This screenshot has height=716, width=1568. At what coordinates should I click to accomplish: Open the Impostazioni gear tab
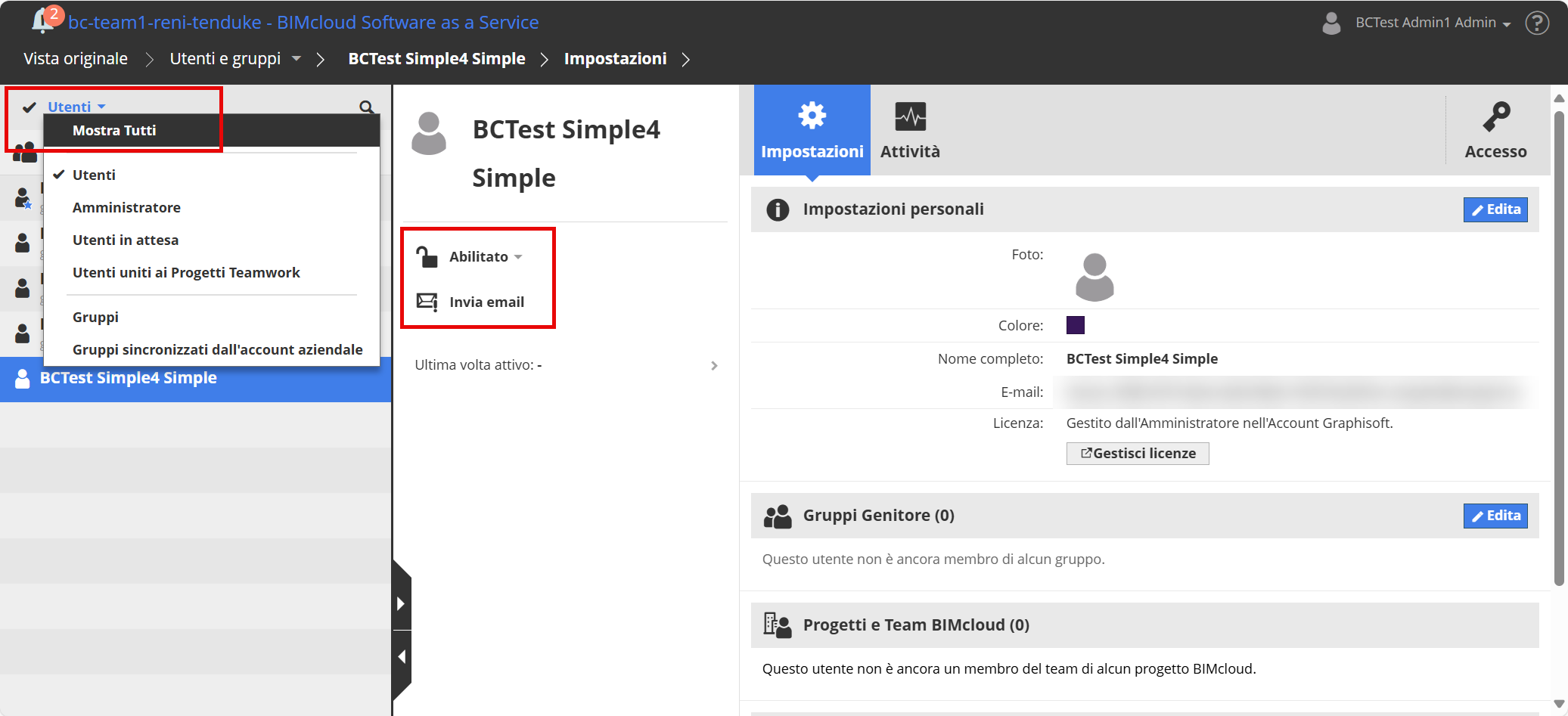pos(812,130)
